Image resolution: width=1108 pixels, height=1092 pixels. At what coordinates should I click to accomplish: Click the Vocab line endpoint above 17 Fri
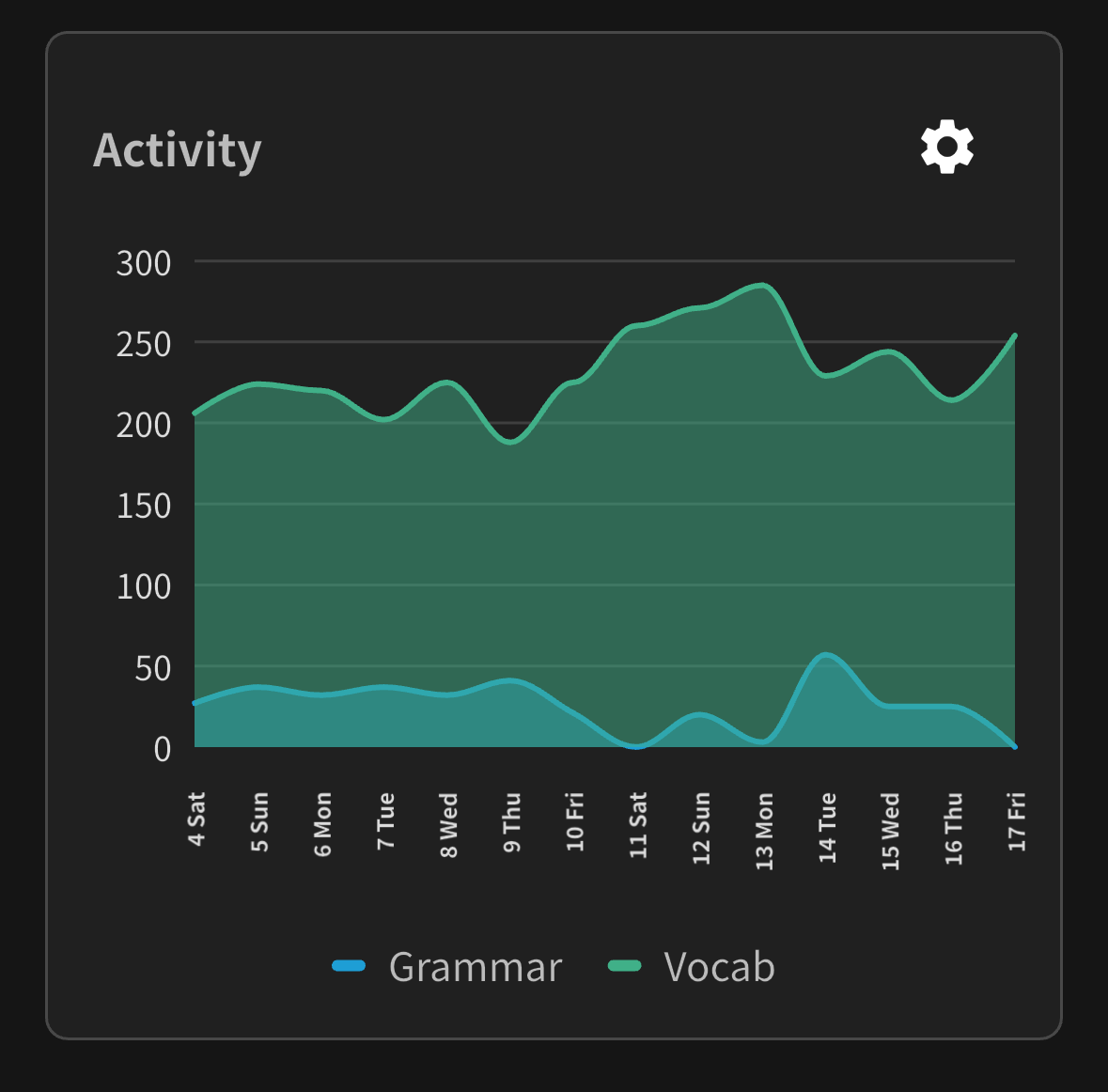coord(1014,335)
